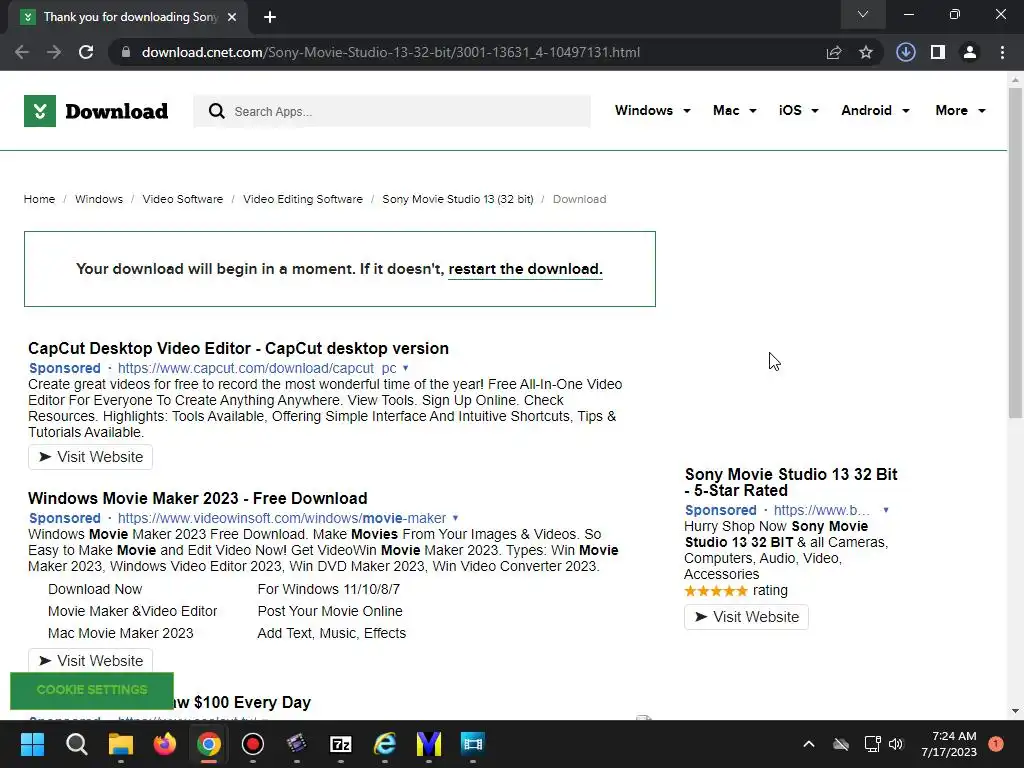The width and height of the screenshot is (1024, 768).
Task: Go back with the browser back arrow
Action: (x=22, y=52)
